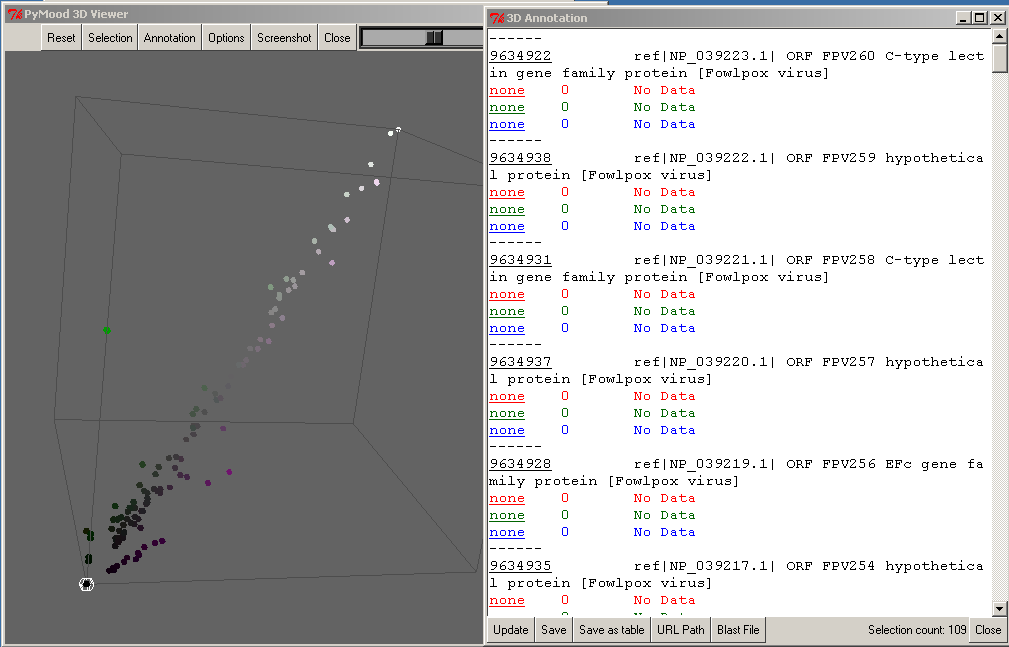Screen dimensions: 1009x647
Task: Click blue 'none' link under 9634937
Action: [507, 430]
